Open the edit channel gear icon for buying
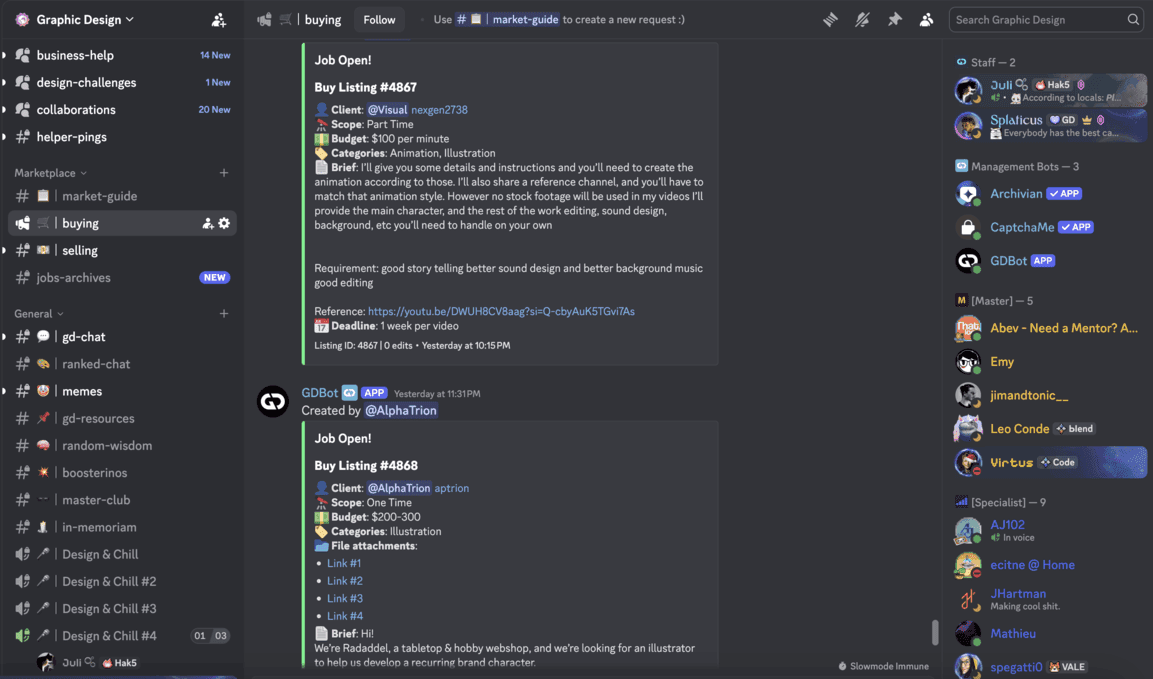Image resolution: width=1153 pixels, height=679 pixels. [224, 222]
